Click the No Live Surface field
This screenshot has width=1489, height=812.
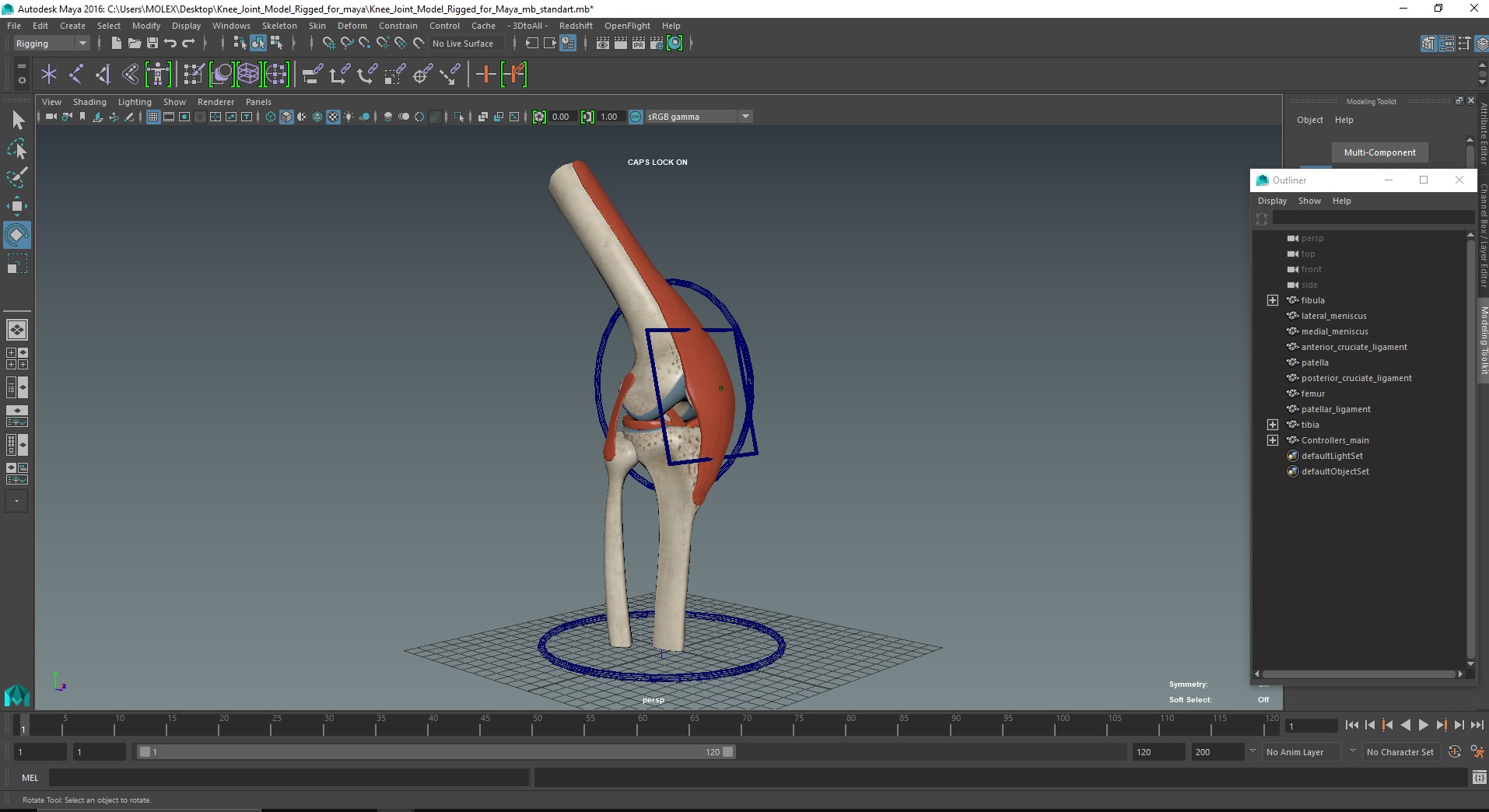click(467, 44)
